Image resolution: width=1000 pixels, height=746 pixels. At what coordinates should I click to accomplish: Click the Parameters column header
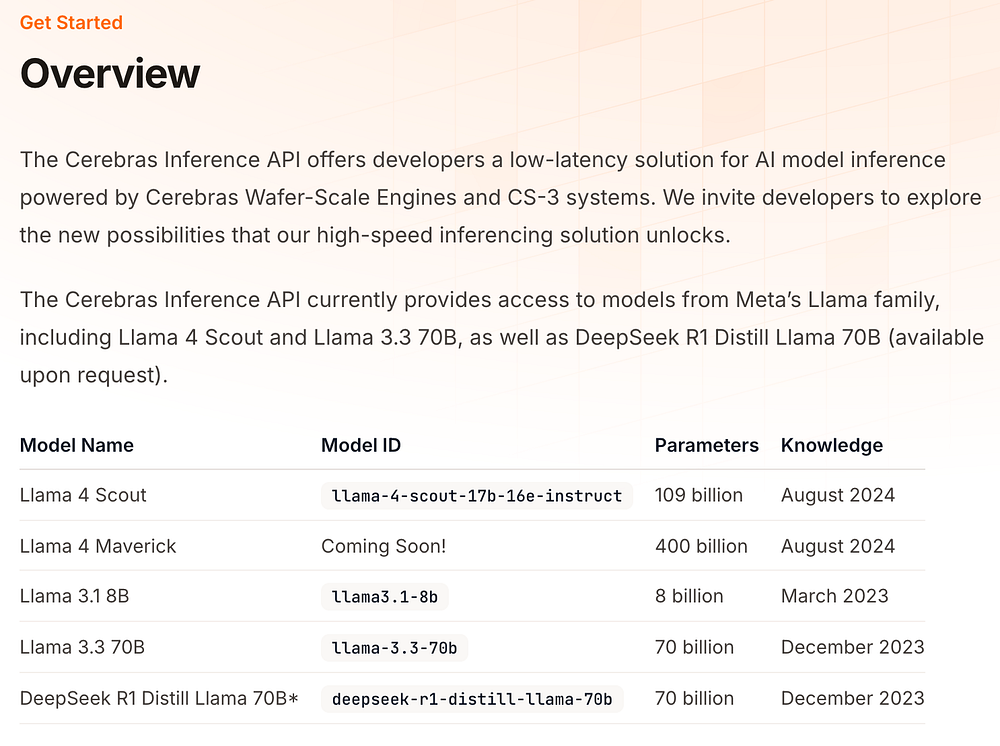click(x=707, y=445)
